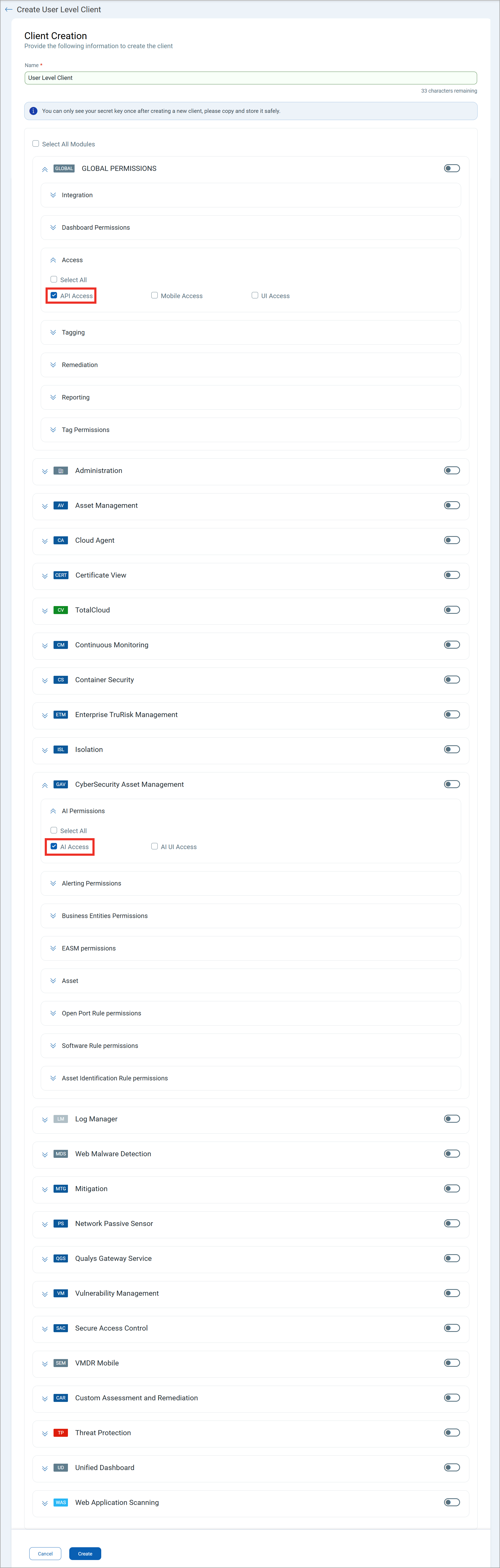Uncheck the API Access checkbox
This screenshot has width=500, height=1568.
(x=54, y=295)
